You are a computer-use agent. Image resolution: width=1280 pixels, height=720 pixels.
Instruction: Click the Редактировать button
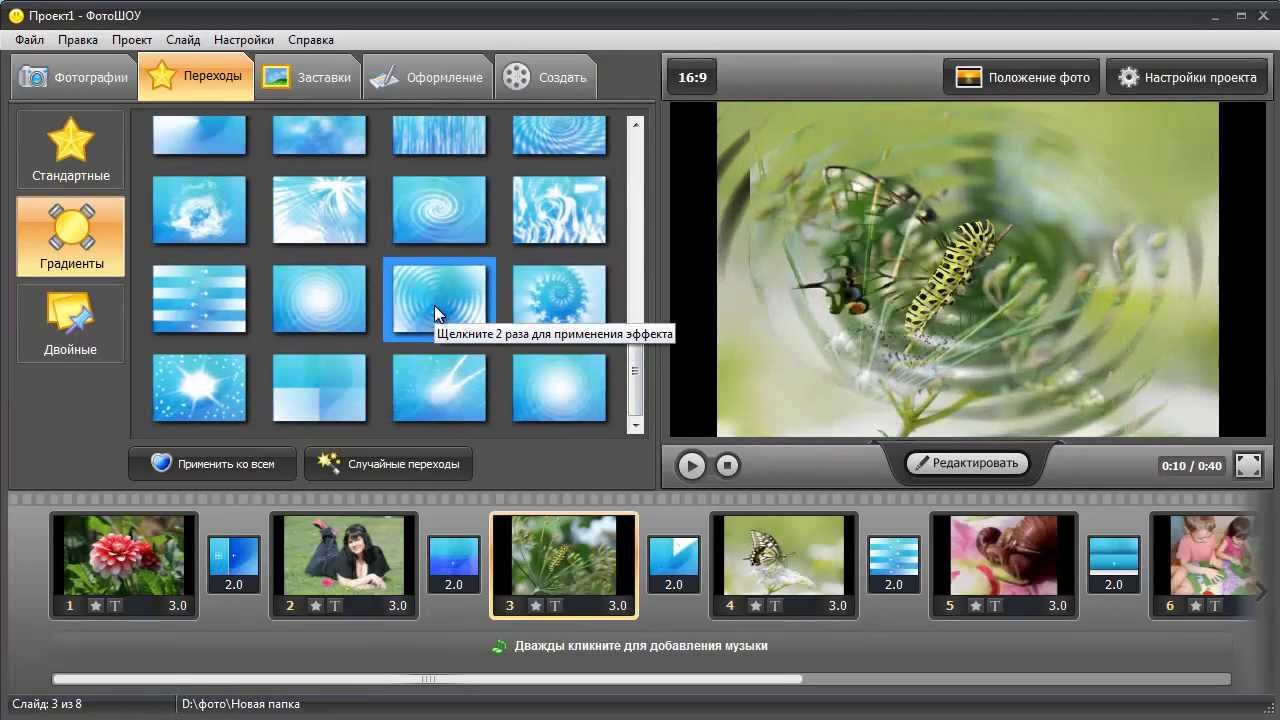pyautogui.click(x=967, y=463)
